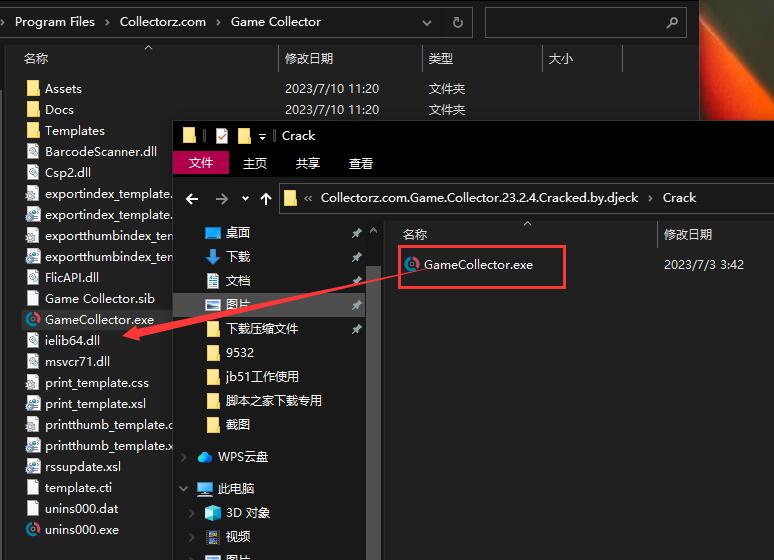The width and height of the screenshot is (774, 560).
Task: Click Collectorz.com.Game.Collector.23.2.4.Cracked.by.djeck breadcrumb
Action: click(x=479, y=198)
